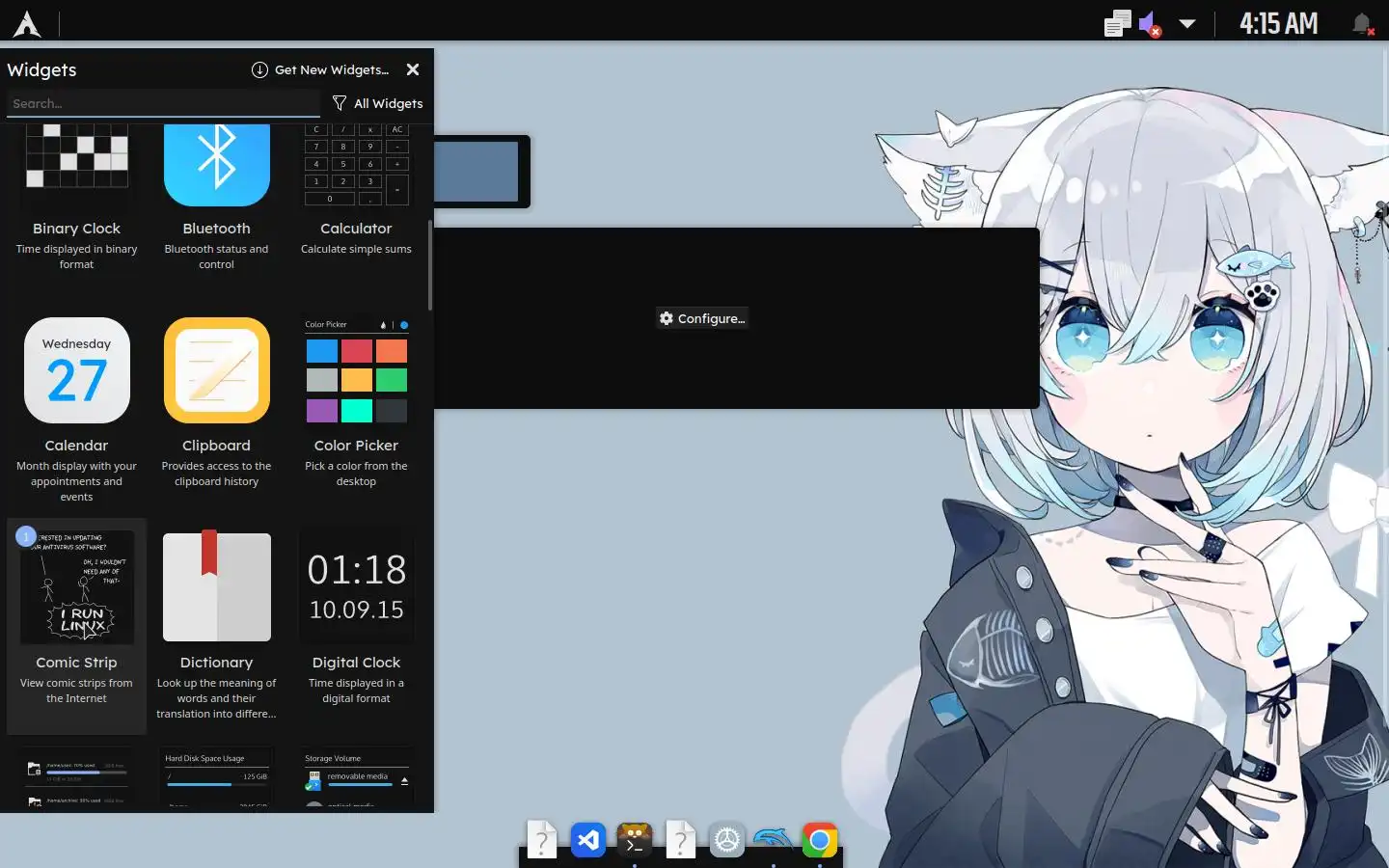
Task: Open unknown-file dock icon beside terminal
Action: [680, 840]
